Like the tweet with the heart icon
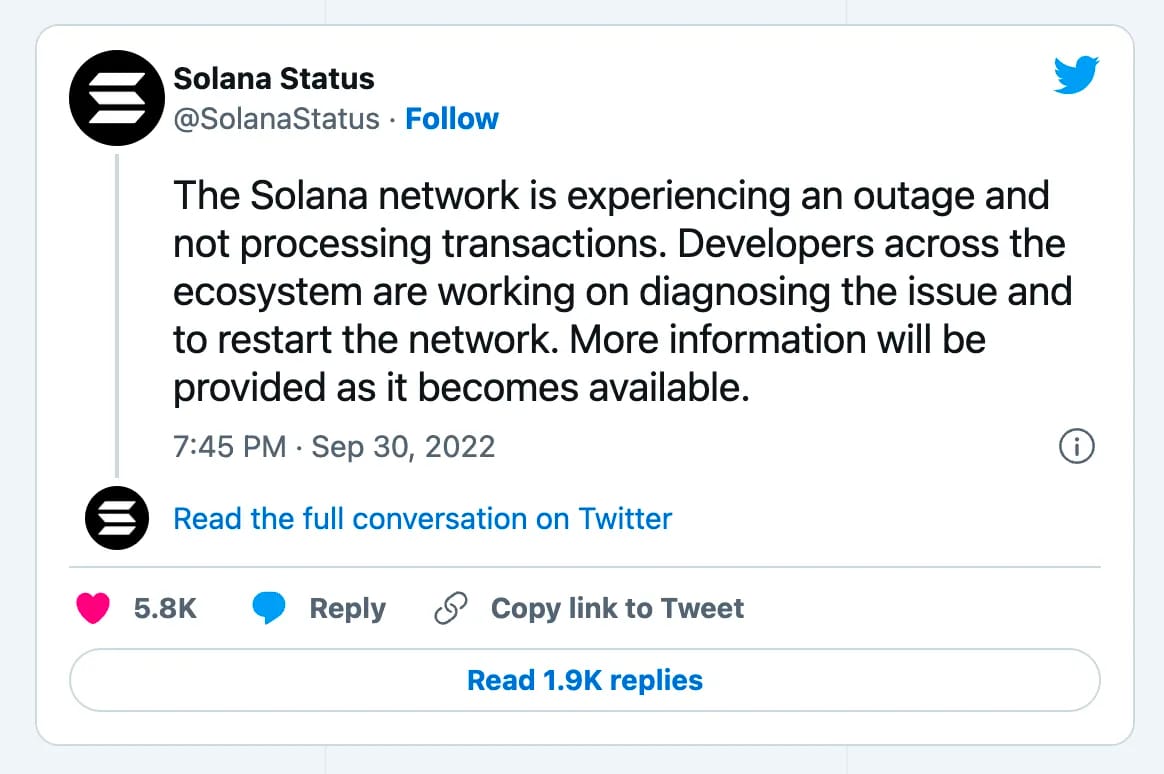The height and width of the screenshot is (774, 1164). 93,608
